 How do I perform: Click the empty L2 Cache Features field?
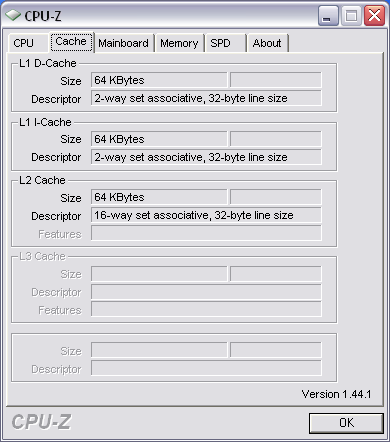click(x=206, y=233)
